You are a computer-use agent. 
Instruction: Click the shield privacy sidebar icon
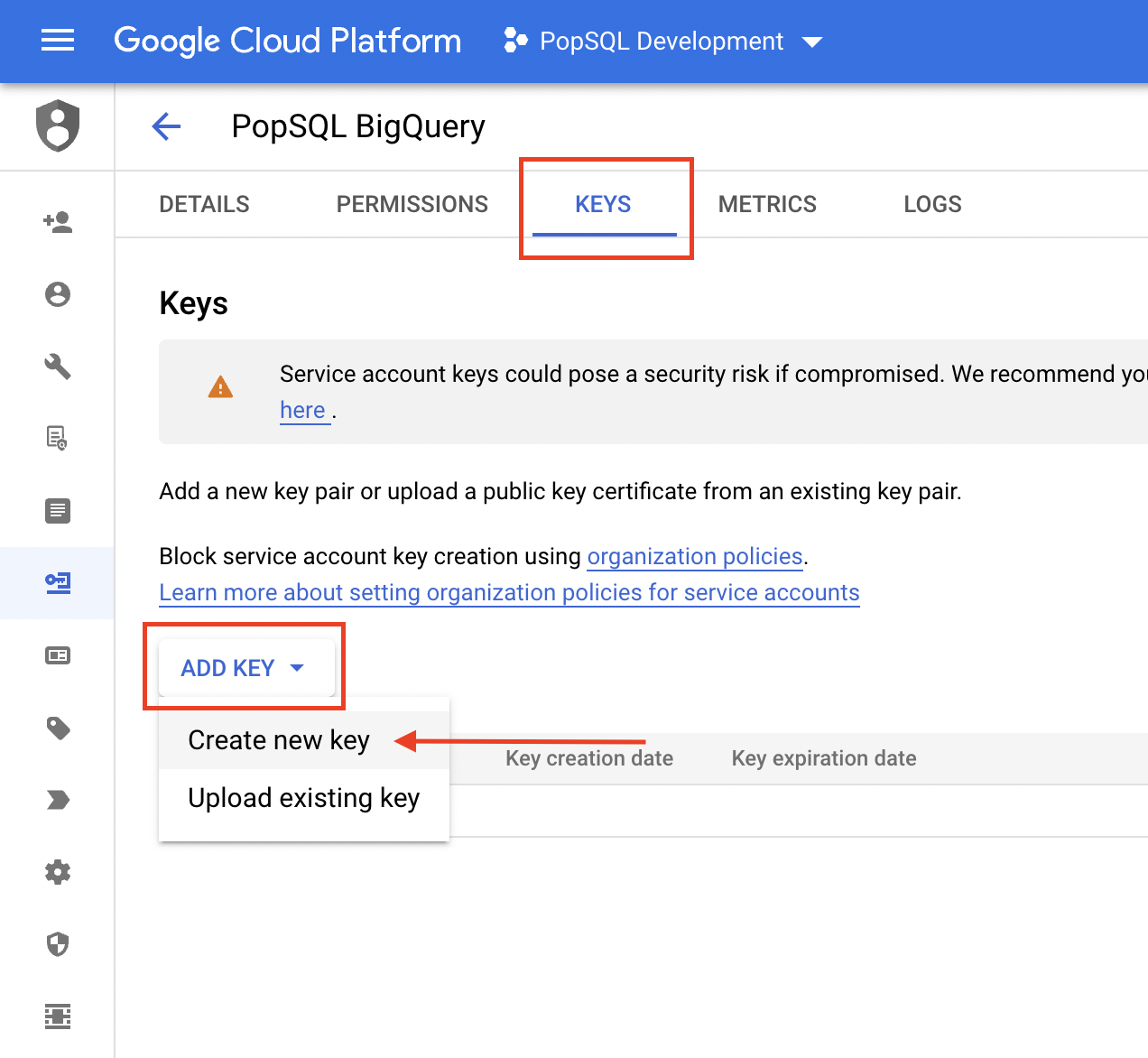tap(58, 944)
